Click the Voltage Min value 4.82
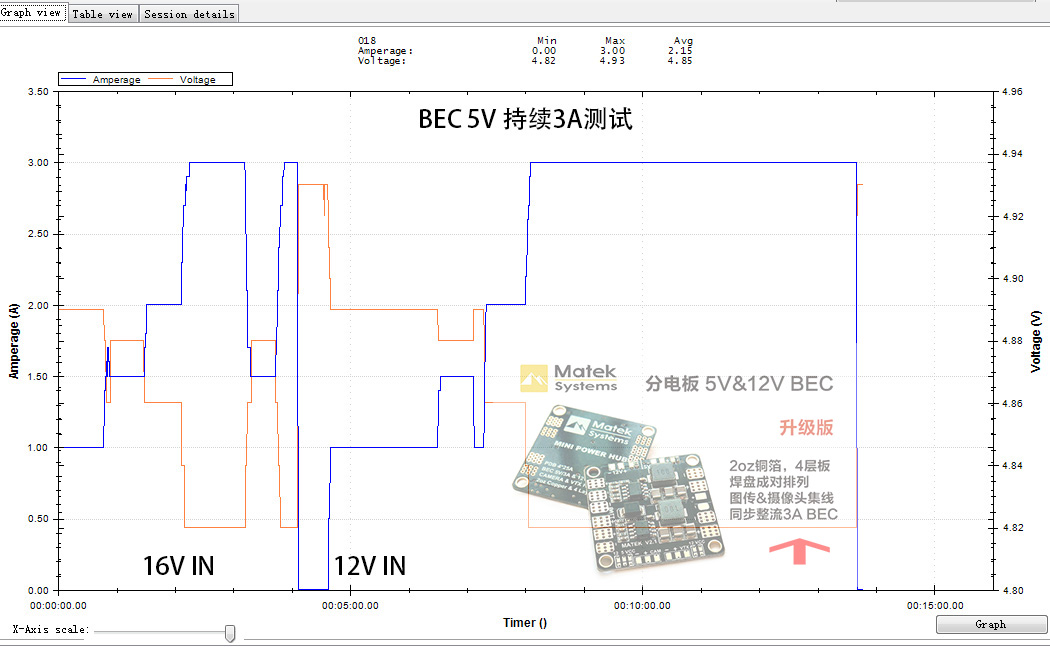1050x647 pixels. pos(544,61)
